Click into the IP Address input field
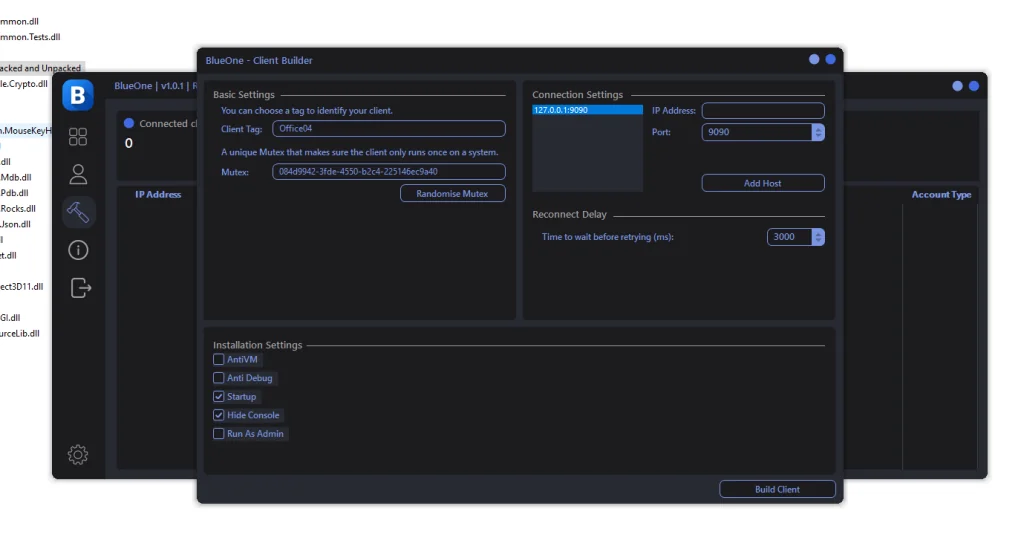 coord(762,111)
